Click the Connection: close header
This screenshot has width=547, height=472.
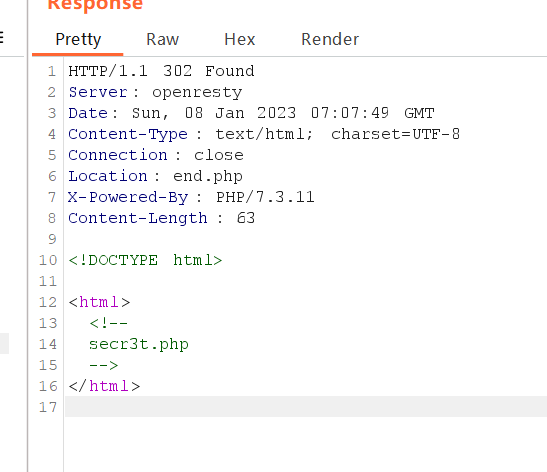(156, 155)
